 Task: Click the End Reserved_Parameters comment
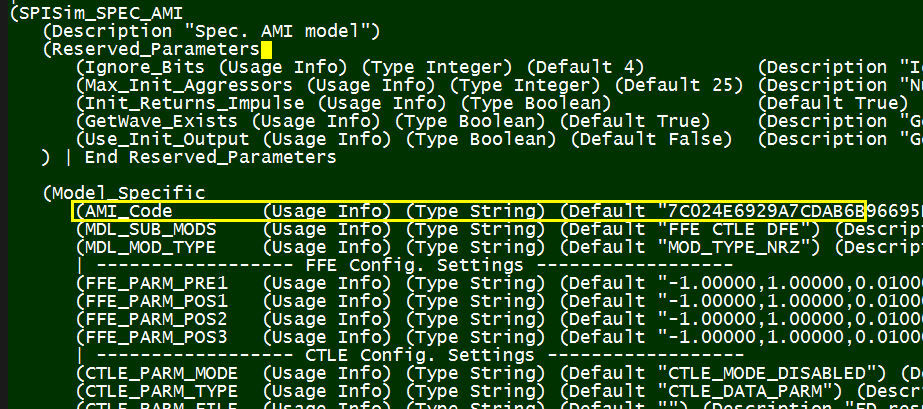(211, 157)
